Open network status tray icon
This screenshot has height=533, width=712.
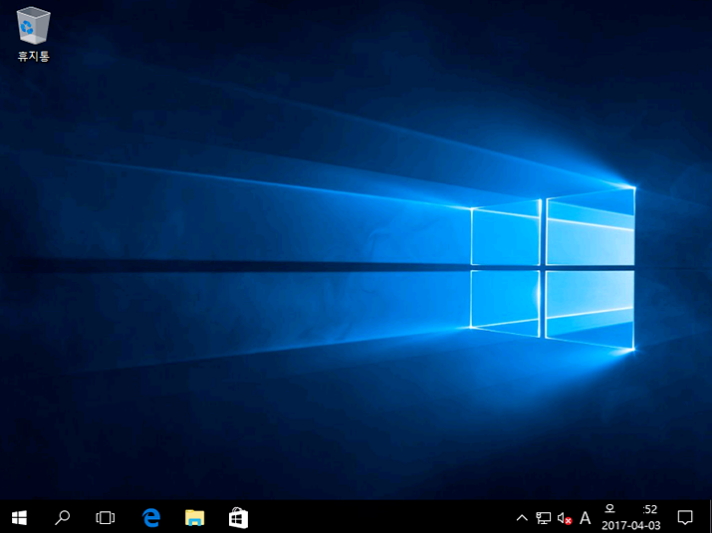tap(543, 518)
